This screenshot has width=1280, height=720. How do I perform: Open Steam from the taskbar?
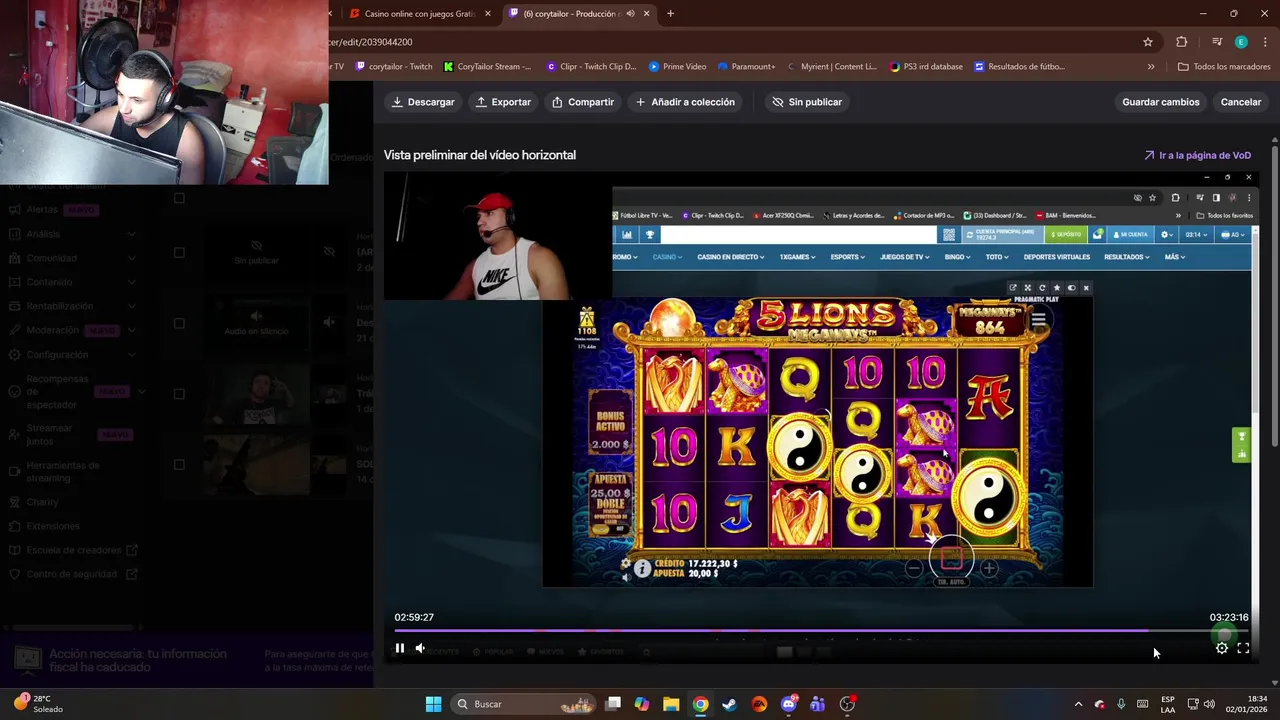(730, 704)
